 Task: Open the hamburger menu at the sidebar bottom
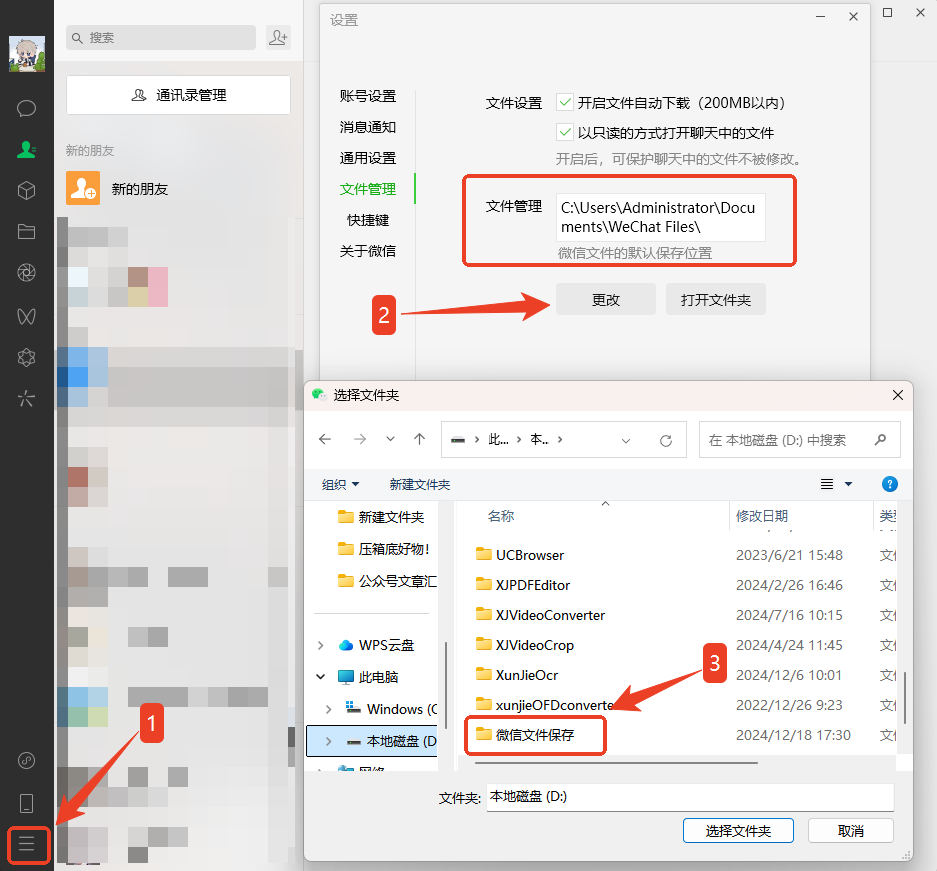pyautogui.click(x=26, y=844)
